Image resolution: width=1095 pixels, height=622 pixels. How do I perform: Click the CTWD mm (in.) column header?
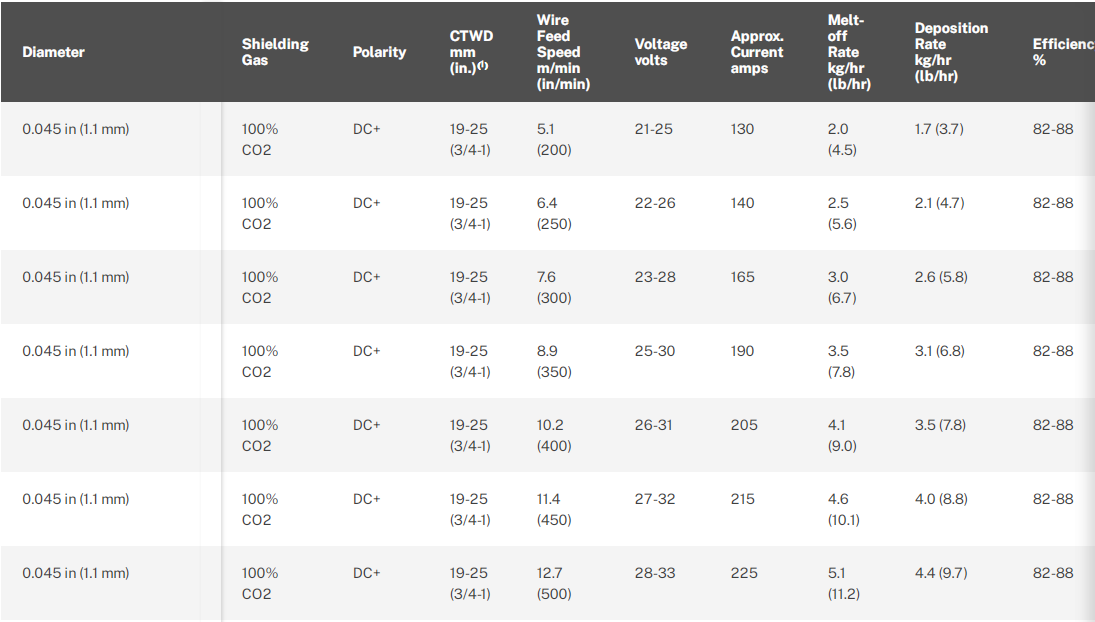click(471, 52)
